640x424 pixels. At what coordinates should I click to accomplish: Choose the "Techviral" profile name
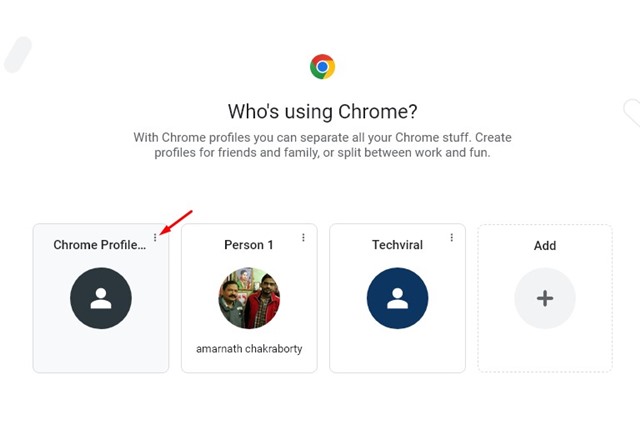coord(397,245)
